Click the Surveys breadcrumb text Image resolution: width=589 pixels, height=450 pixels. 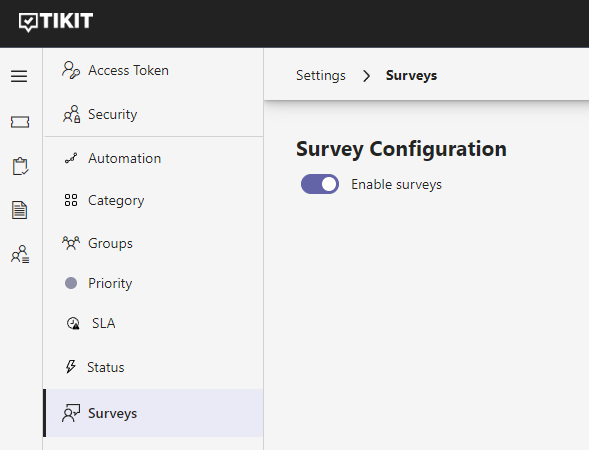point(411,76)
